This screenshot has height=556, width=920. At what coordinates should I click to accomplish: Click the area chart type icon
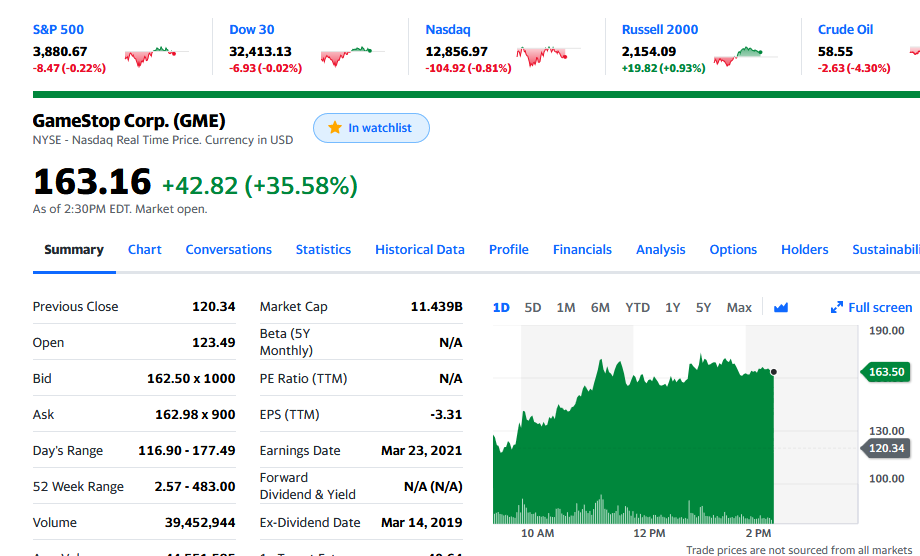(x=780, y=307)
